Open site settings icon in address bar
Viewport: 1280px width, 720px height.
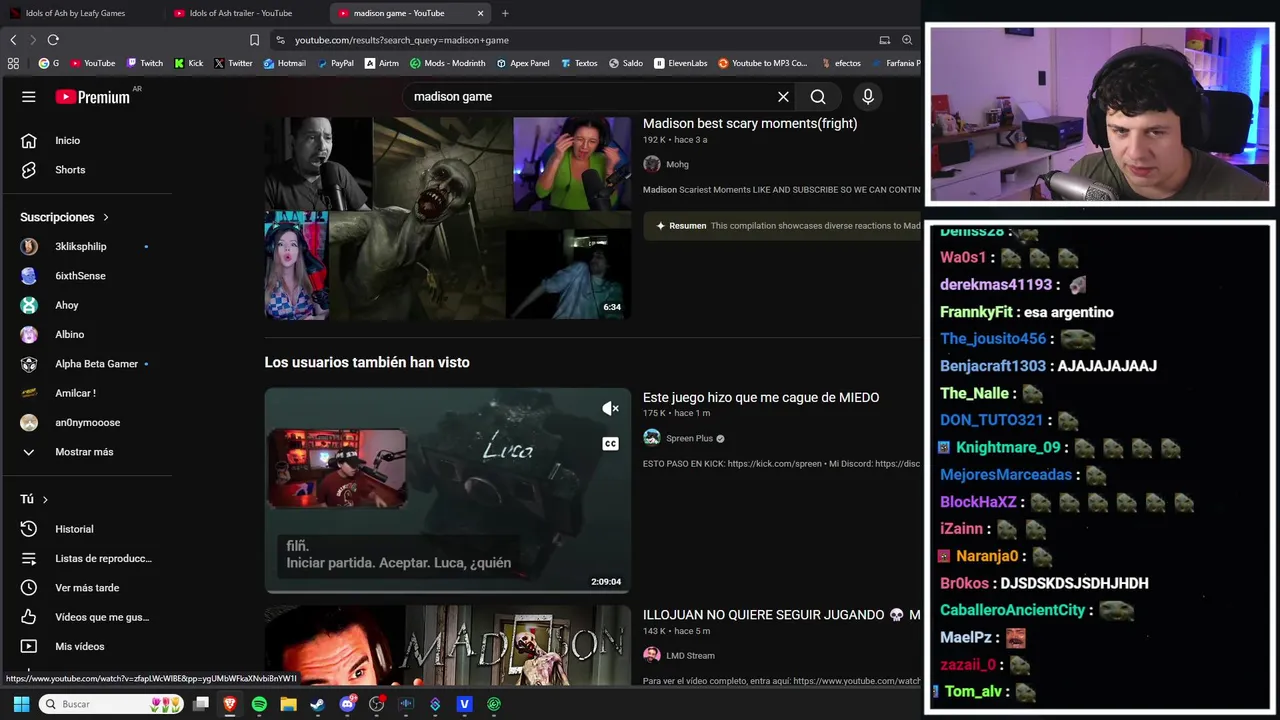[280, 40]
